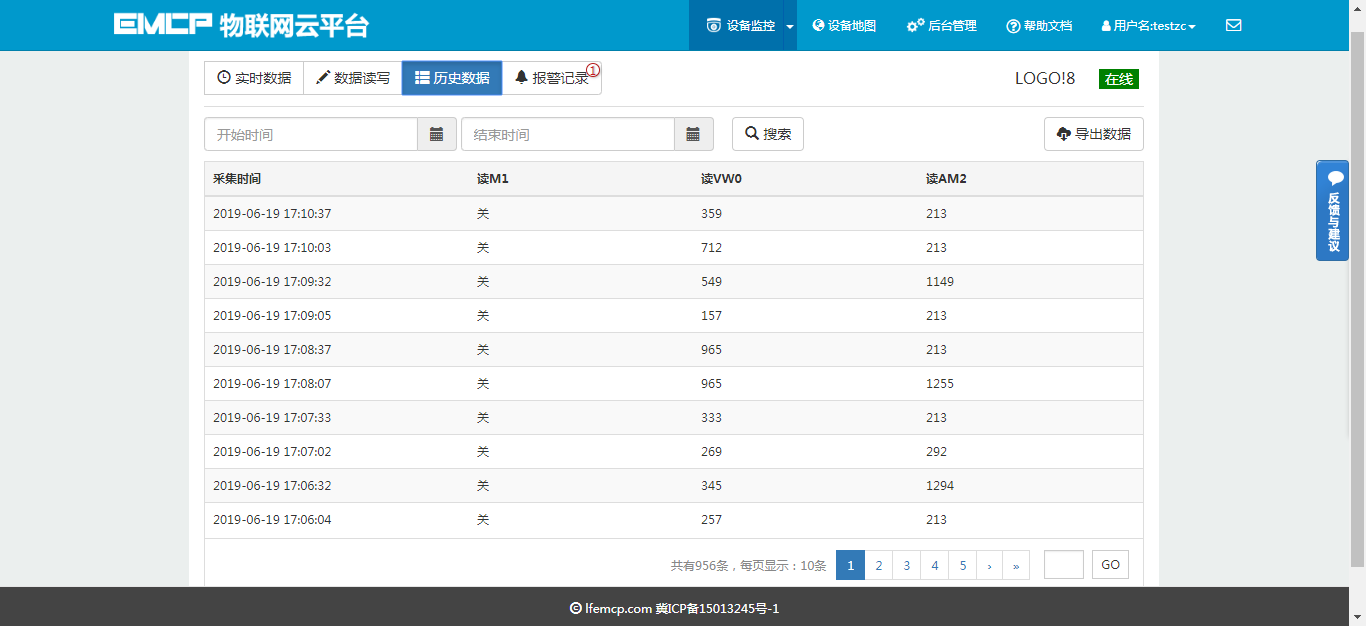Focus the 结束时间 input field

pyautogui.click(x=568, y=134)
